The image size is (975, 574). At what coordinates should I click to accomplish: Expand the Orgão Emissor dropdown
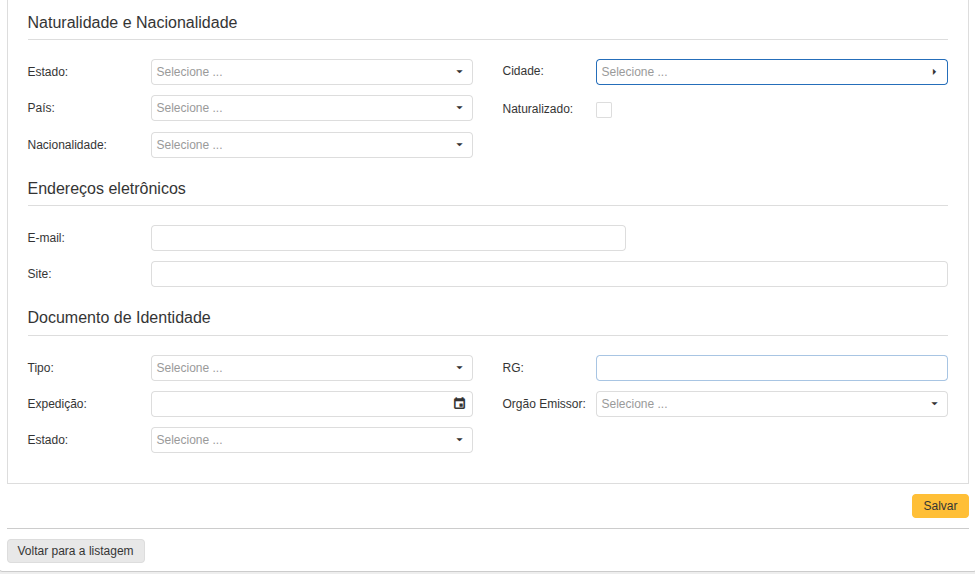[770, 404]
